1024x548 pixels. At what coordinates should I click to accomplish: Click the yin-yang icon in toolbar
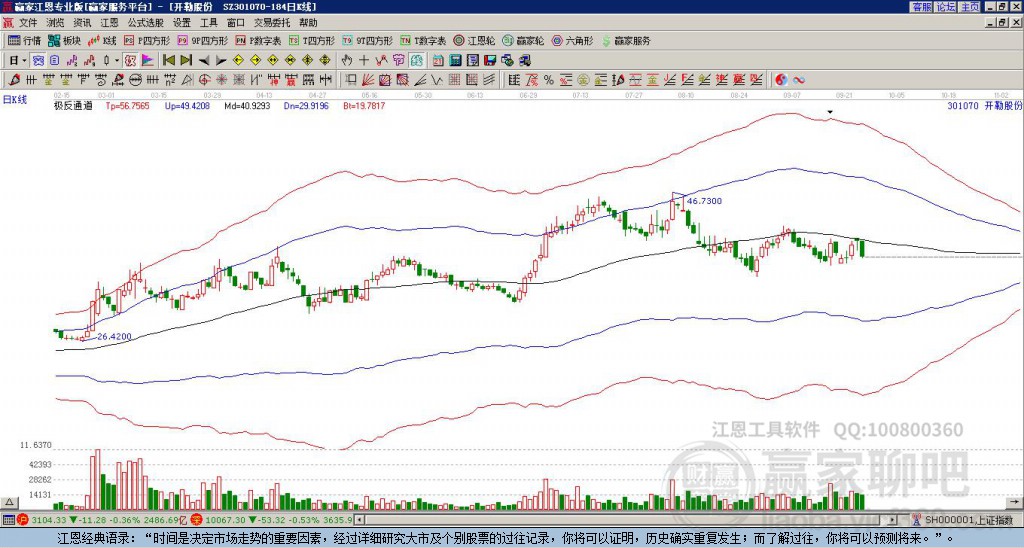[781, 80]
